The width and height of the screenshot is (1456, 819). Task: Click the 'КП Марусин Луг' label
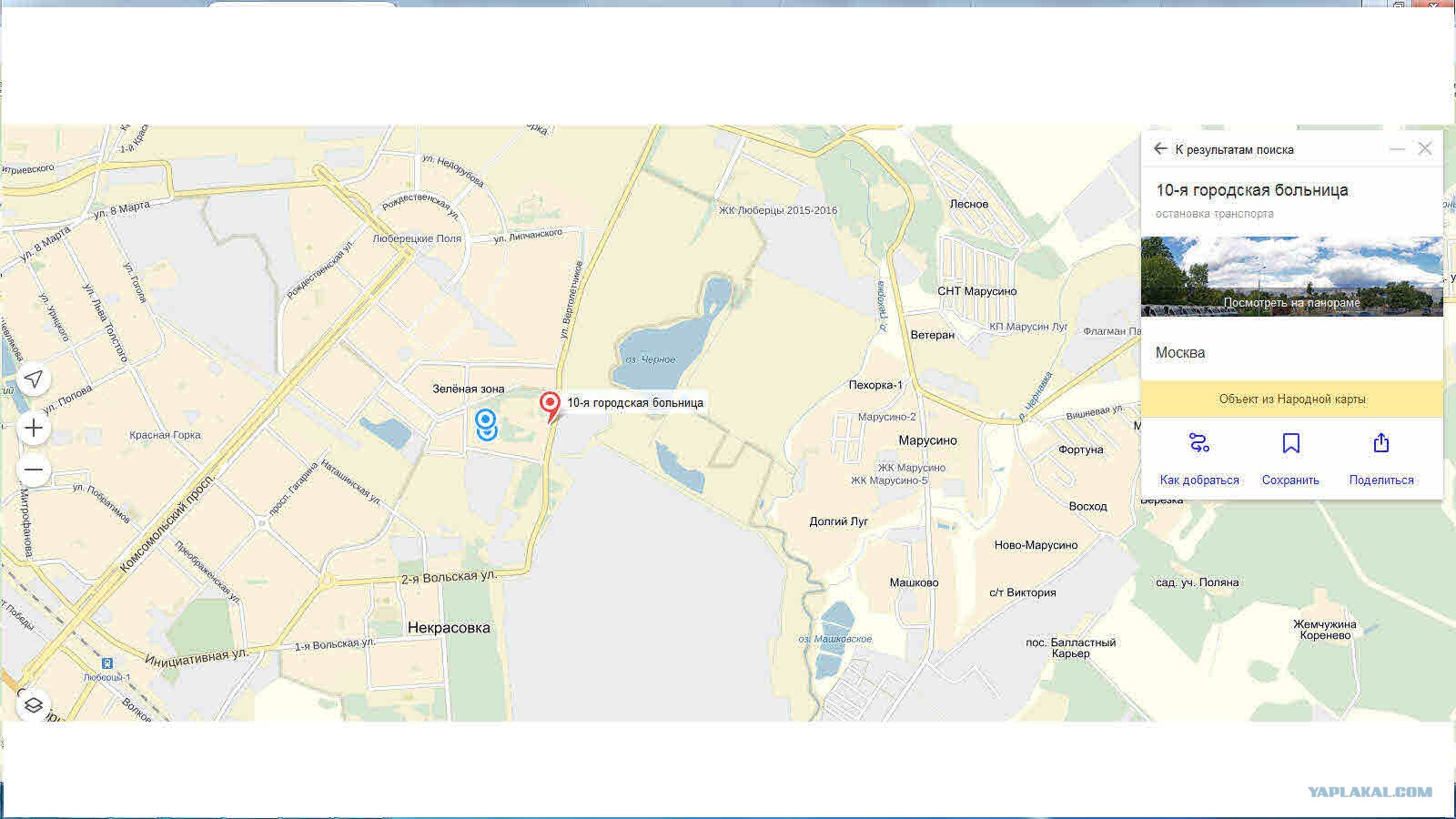(x=1028, y=326)
